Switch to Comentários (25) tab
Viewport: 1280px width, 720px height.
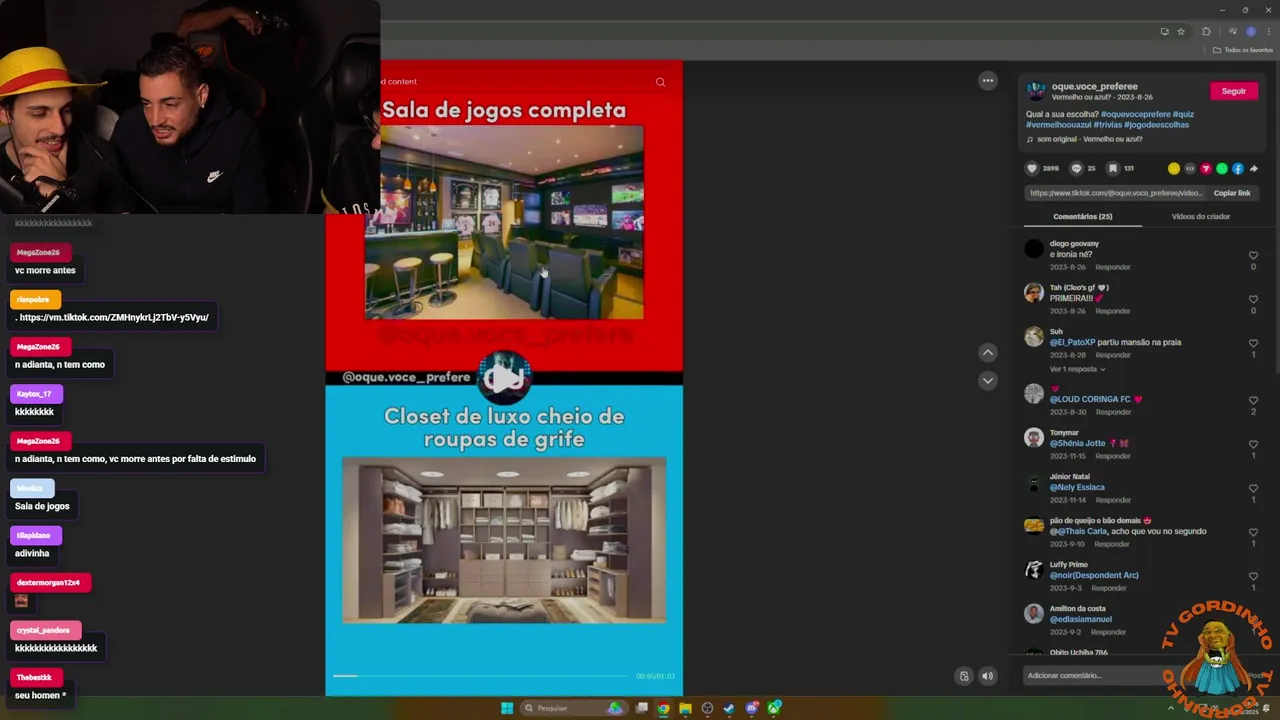coord(1083,216)
